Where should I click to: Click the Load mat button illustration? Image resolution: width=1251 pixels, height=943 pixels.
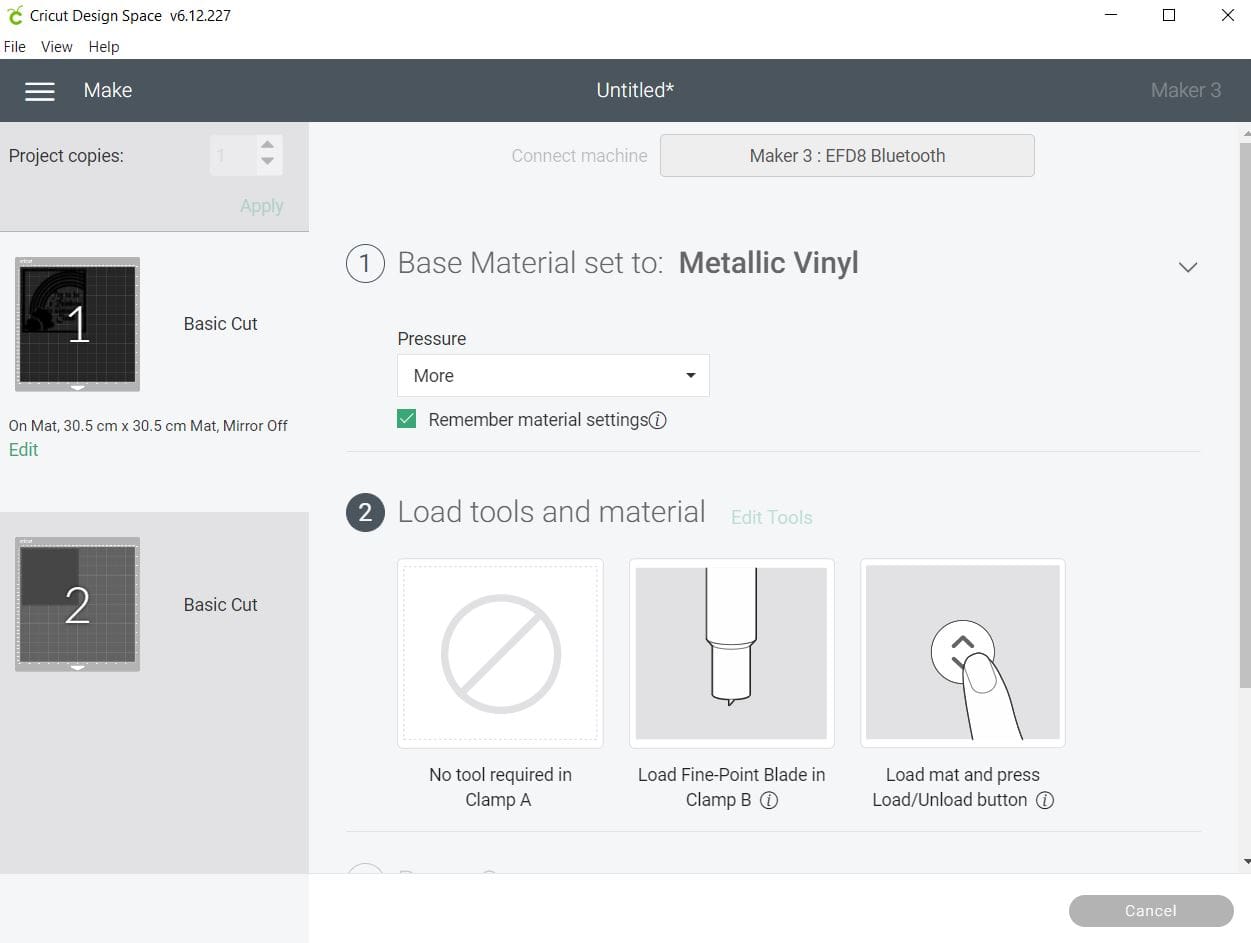963,653
